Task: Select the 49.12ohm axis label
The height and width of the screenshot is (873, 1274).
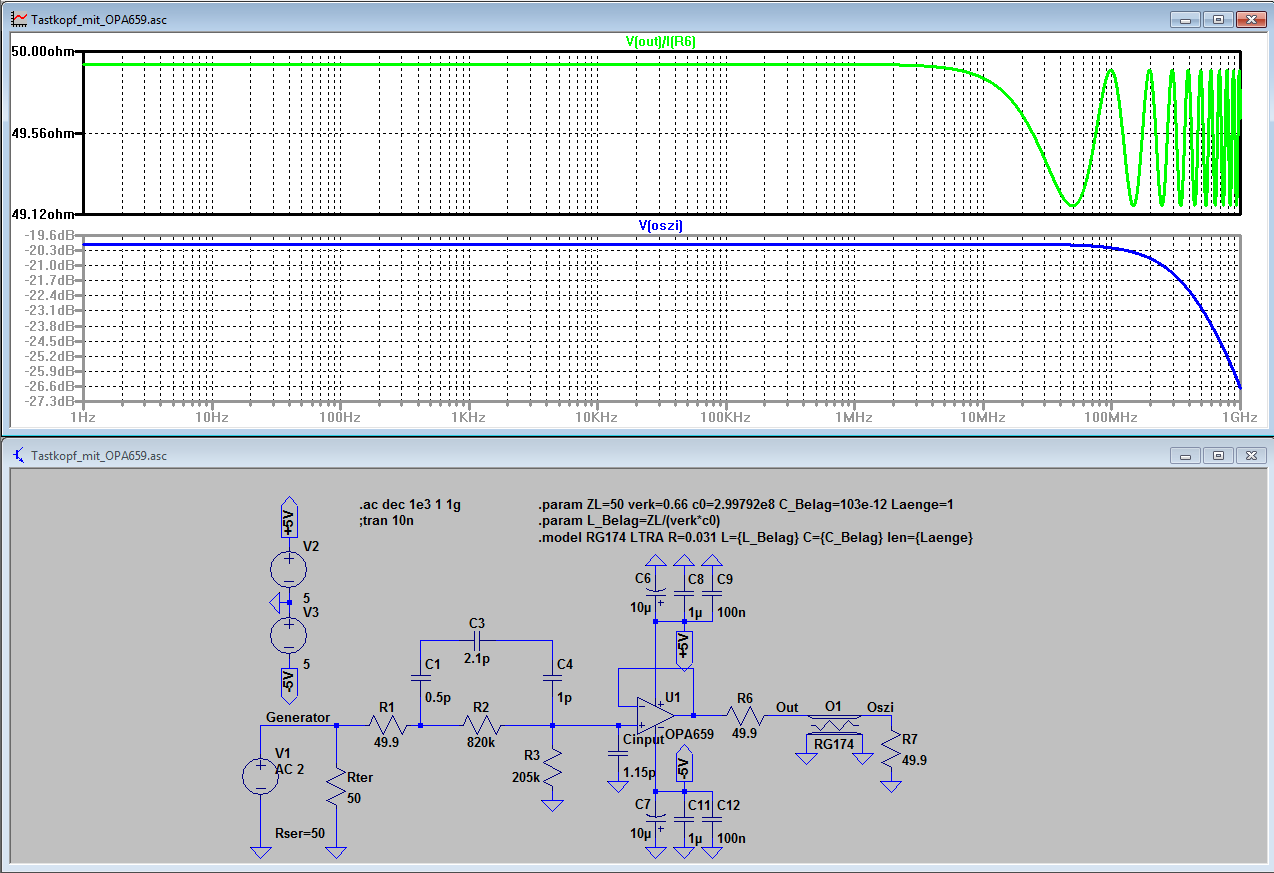Action: tap(45, 213)
